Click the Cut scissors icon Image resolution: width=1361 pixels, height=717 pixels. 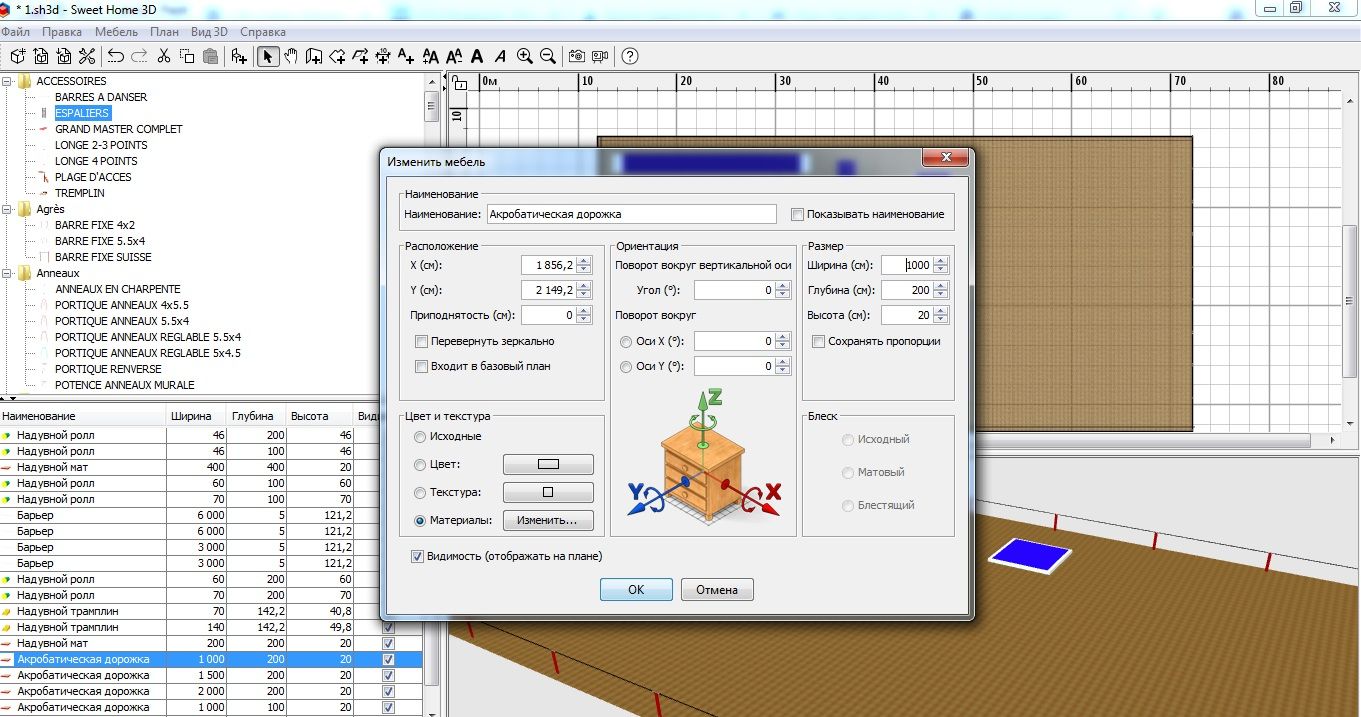pos(162,56)
